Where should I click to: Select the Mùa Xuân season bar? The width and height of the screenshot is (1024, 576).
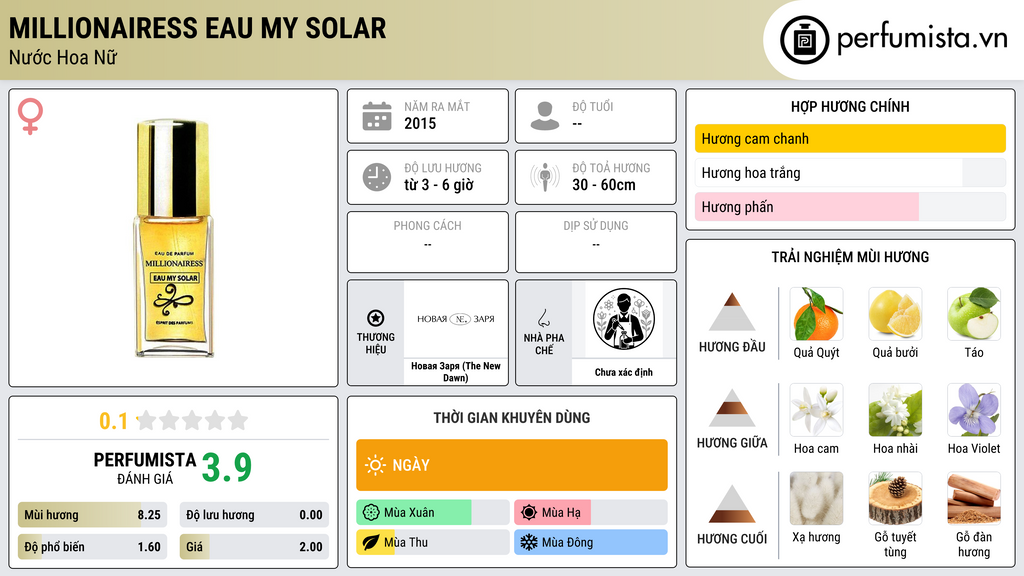(433, 513)
